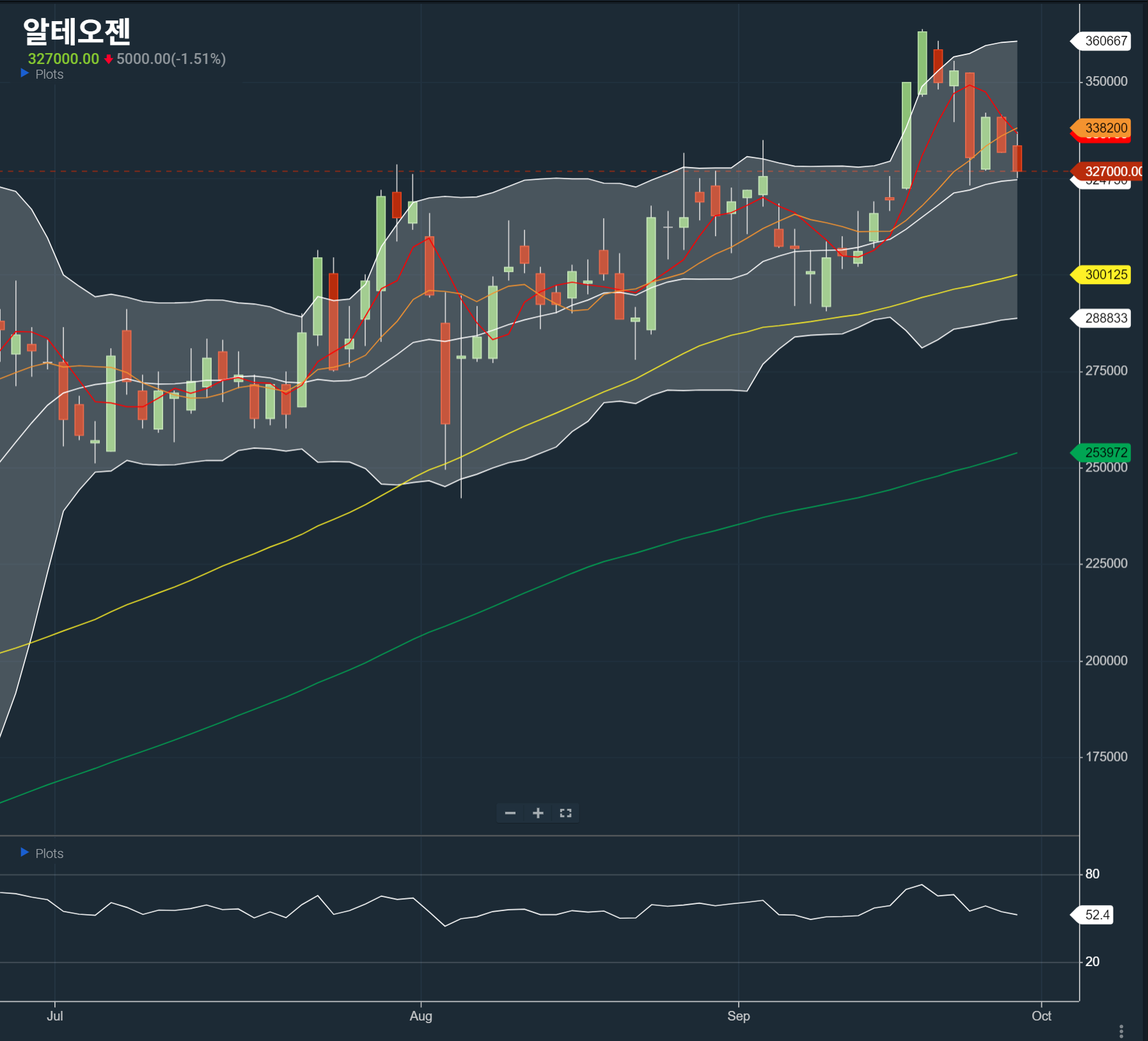The height and width of the screenshot is (1041, 1148).
Task: Expand the Plots legend in price chart
Action: (x=25, y=74)
